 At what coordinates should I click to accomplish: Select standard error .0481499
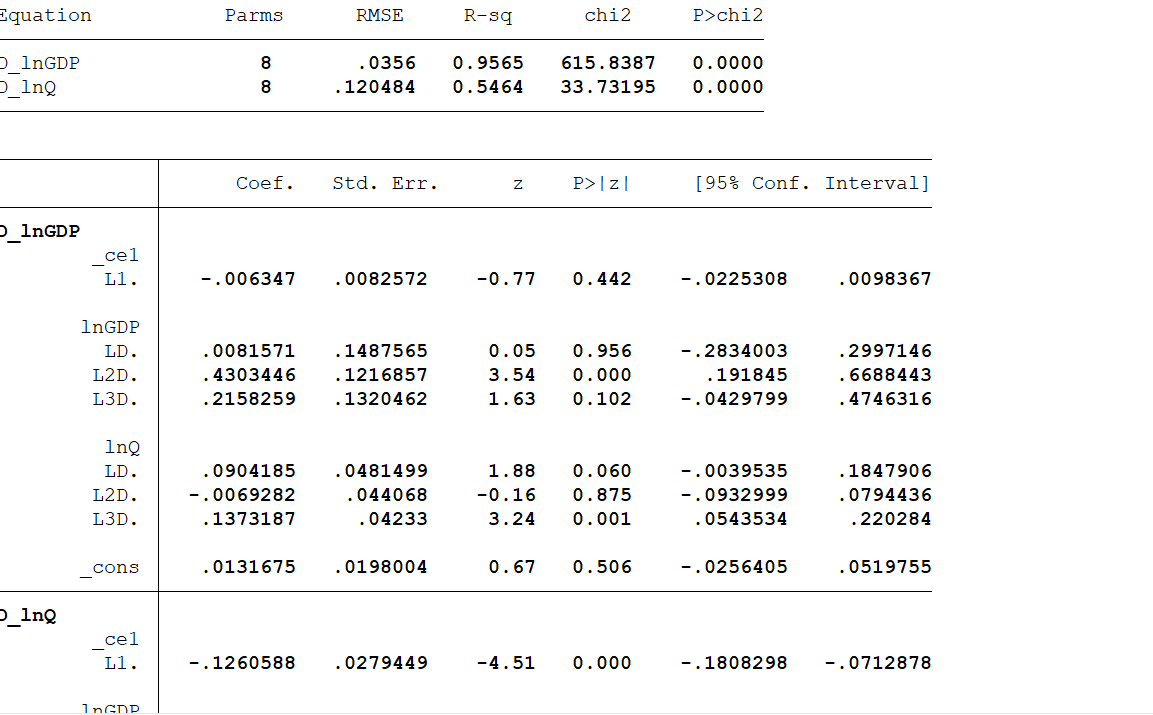[380, 471]
